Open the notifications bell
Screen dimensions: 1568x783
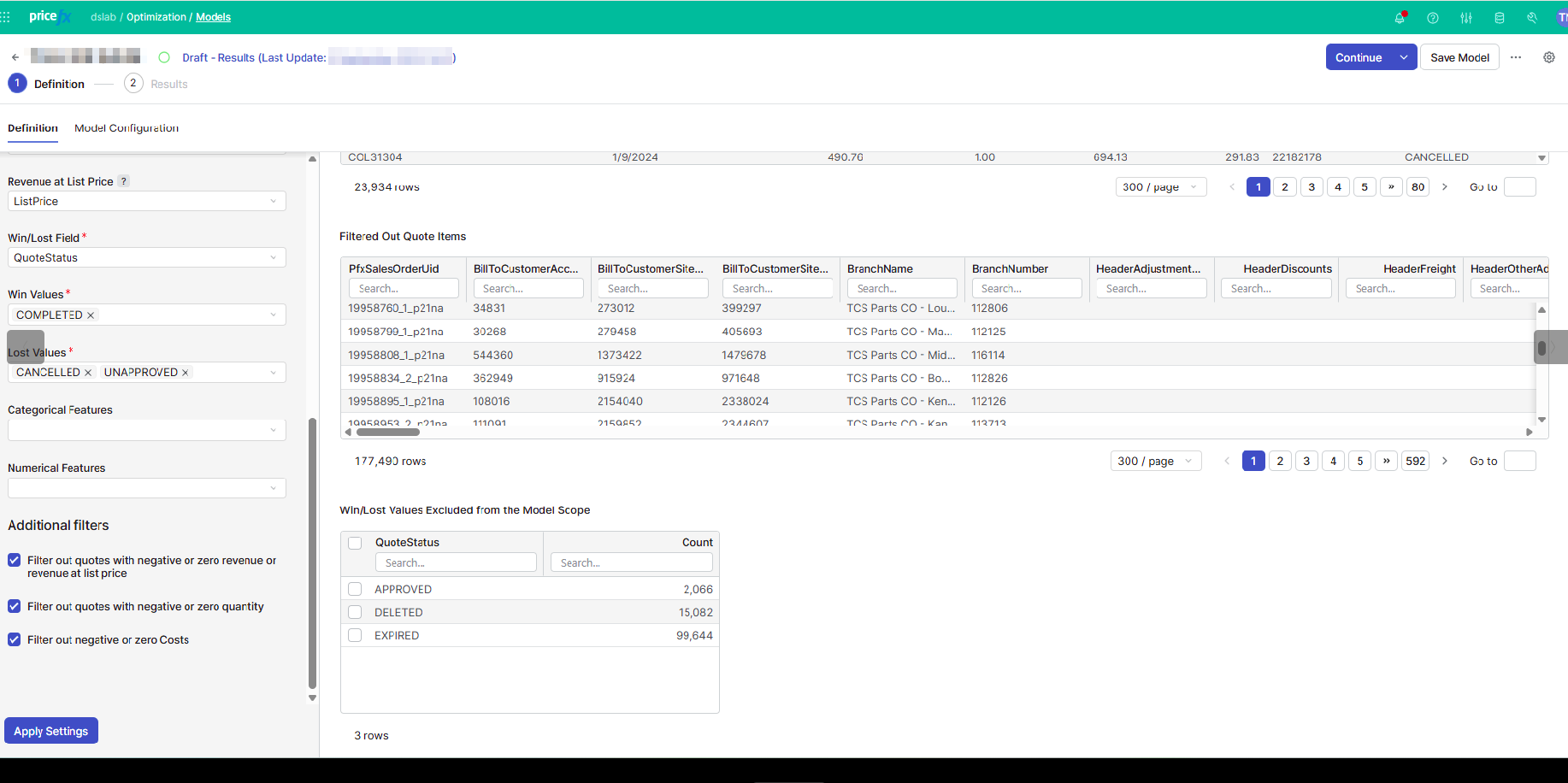(x=1400, y=18)
